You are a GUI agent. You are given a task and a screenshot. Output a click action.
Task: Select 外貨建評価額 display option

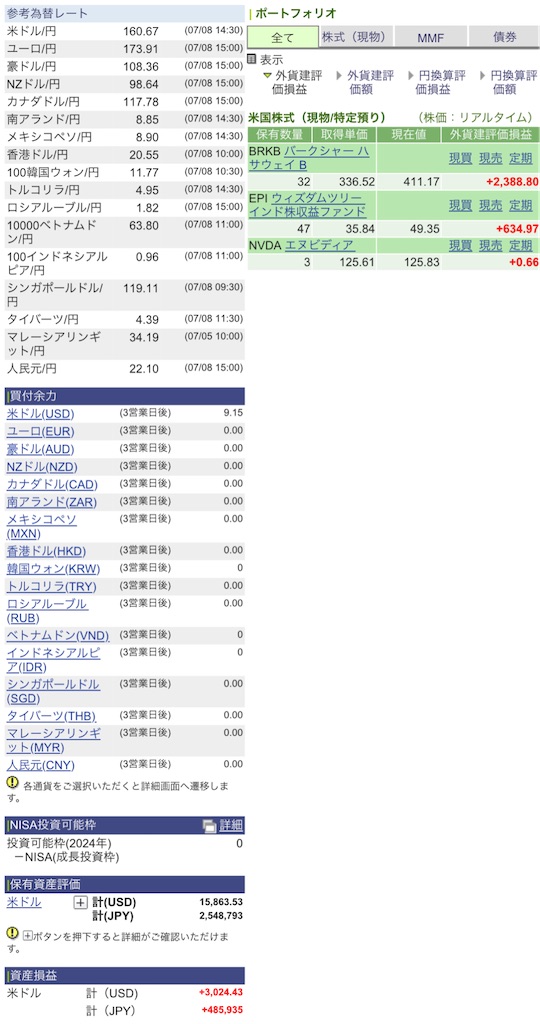coord(370,82)
